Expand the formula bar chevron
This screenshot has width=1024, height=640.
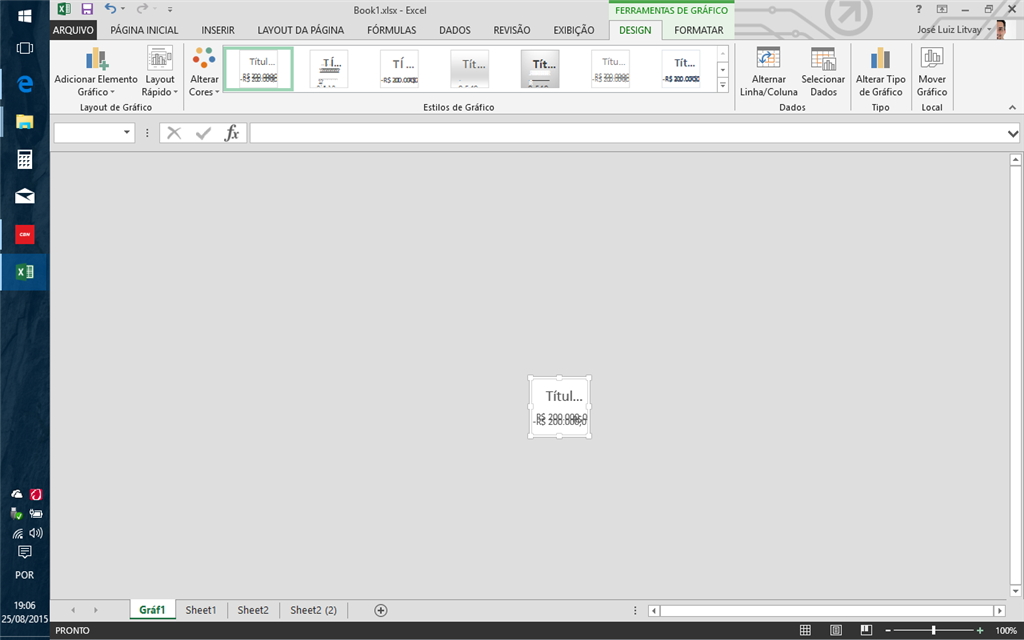click(1013, 133)
